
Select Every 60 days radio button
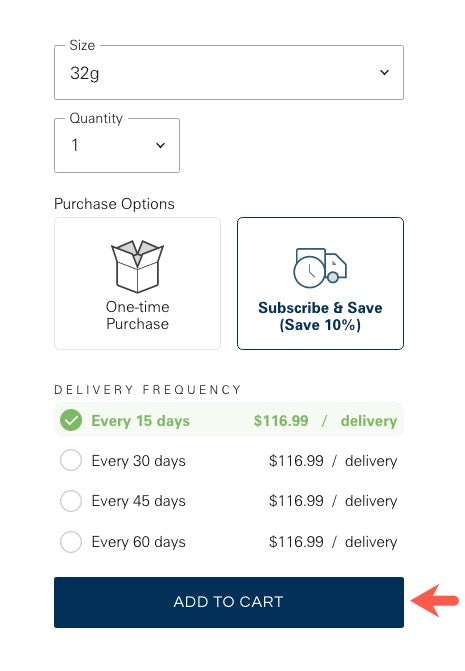tap(71, 542)
